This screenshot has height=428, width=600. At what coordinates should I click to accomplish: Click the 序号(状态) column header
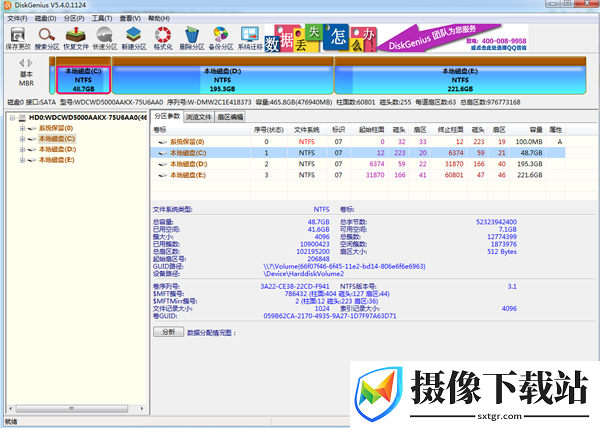(x=269, y=130)
